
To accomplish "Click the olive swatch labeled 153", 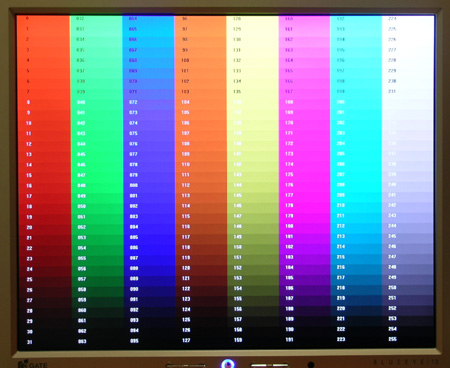I will pyautogui.click(x=253, y=278).
